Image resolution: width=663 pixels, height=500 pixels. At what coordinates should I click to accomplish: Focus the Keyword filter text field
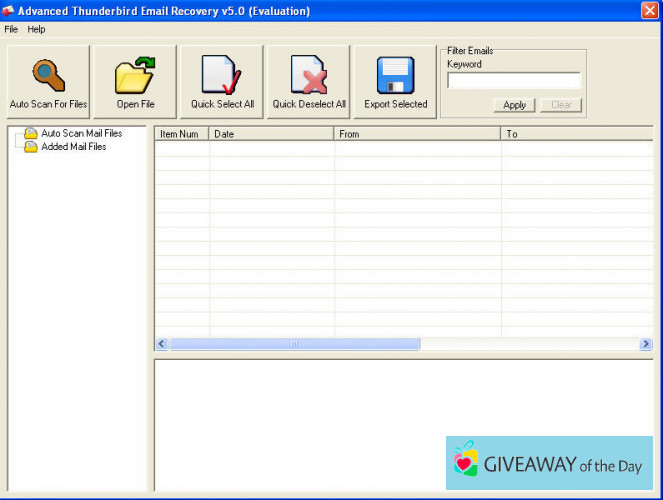[513, 81]
